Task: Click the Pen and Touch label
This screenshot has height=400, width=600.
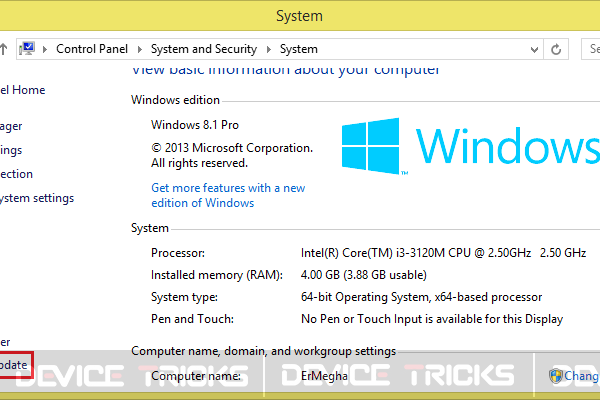Action: coord(192,319)
